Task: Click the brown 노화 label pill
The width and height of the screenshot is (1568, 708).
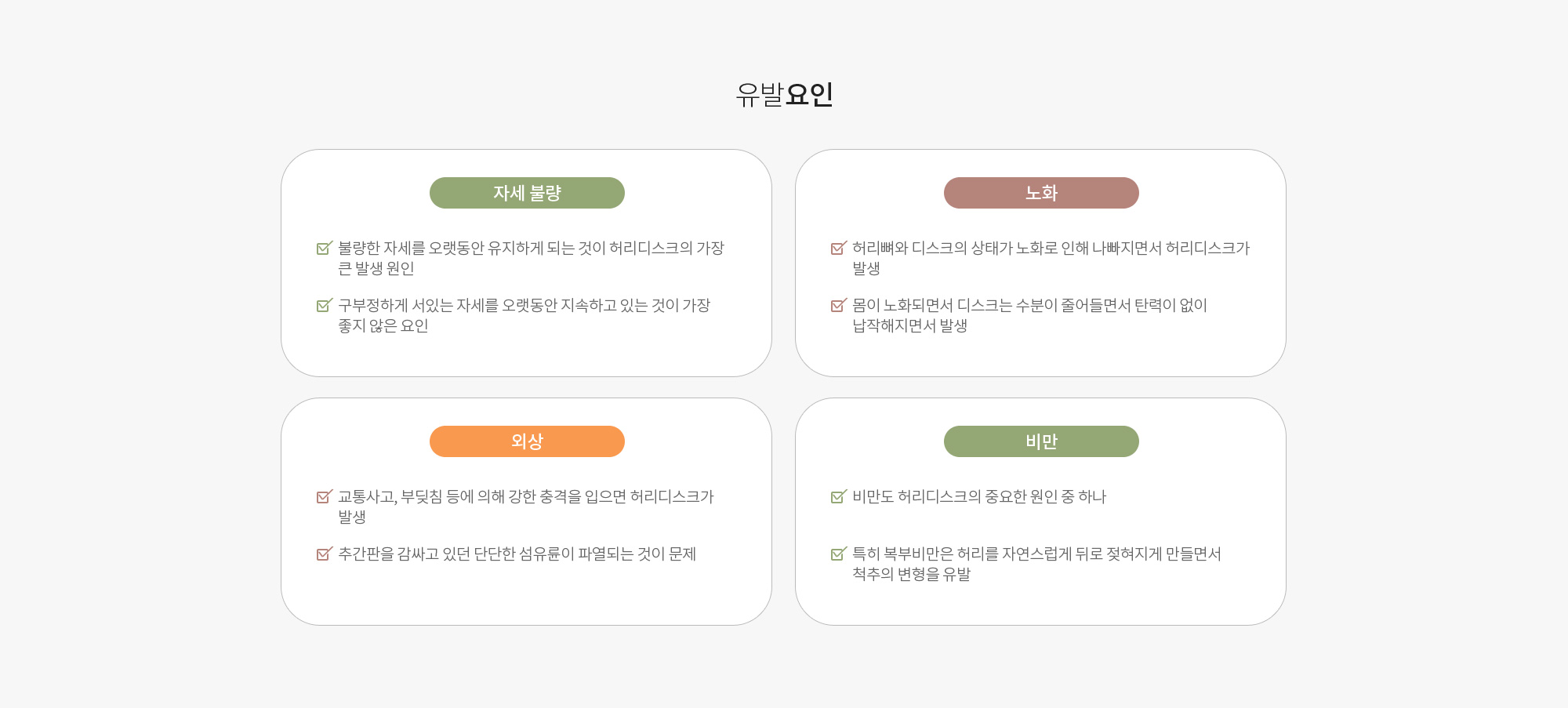Action: (1041, 193)
